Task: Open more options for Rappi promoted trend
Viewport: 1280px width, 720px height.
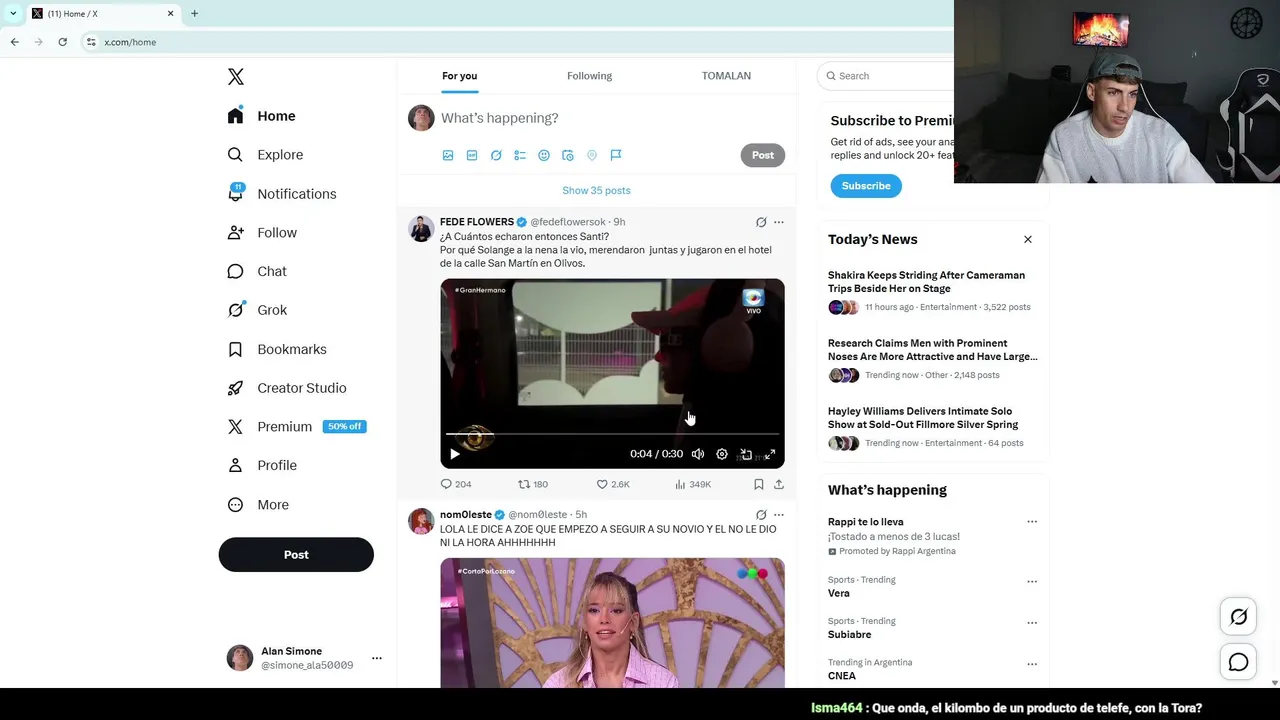Action: click(1032, 522)
